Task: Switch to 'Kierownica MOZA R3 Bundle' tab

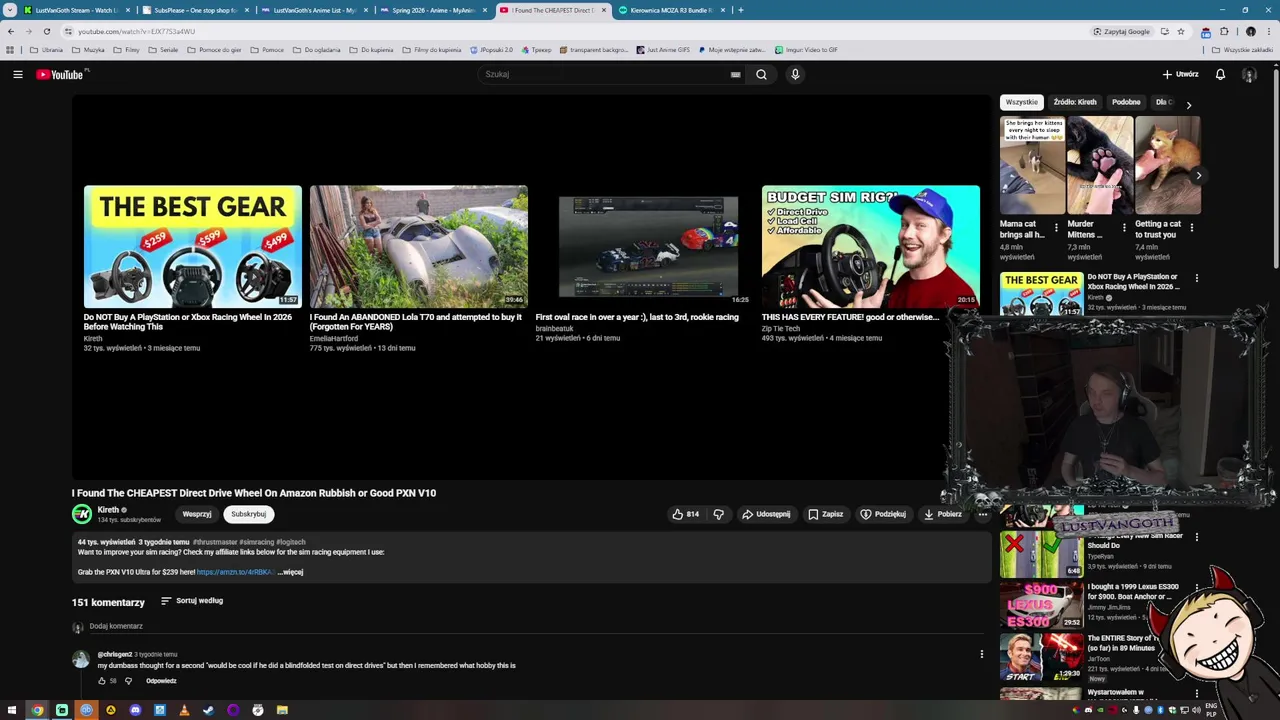Action: click(x=672, y=10)
